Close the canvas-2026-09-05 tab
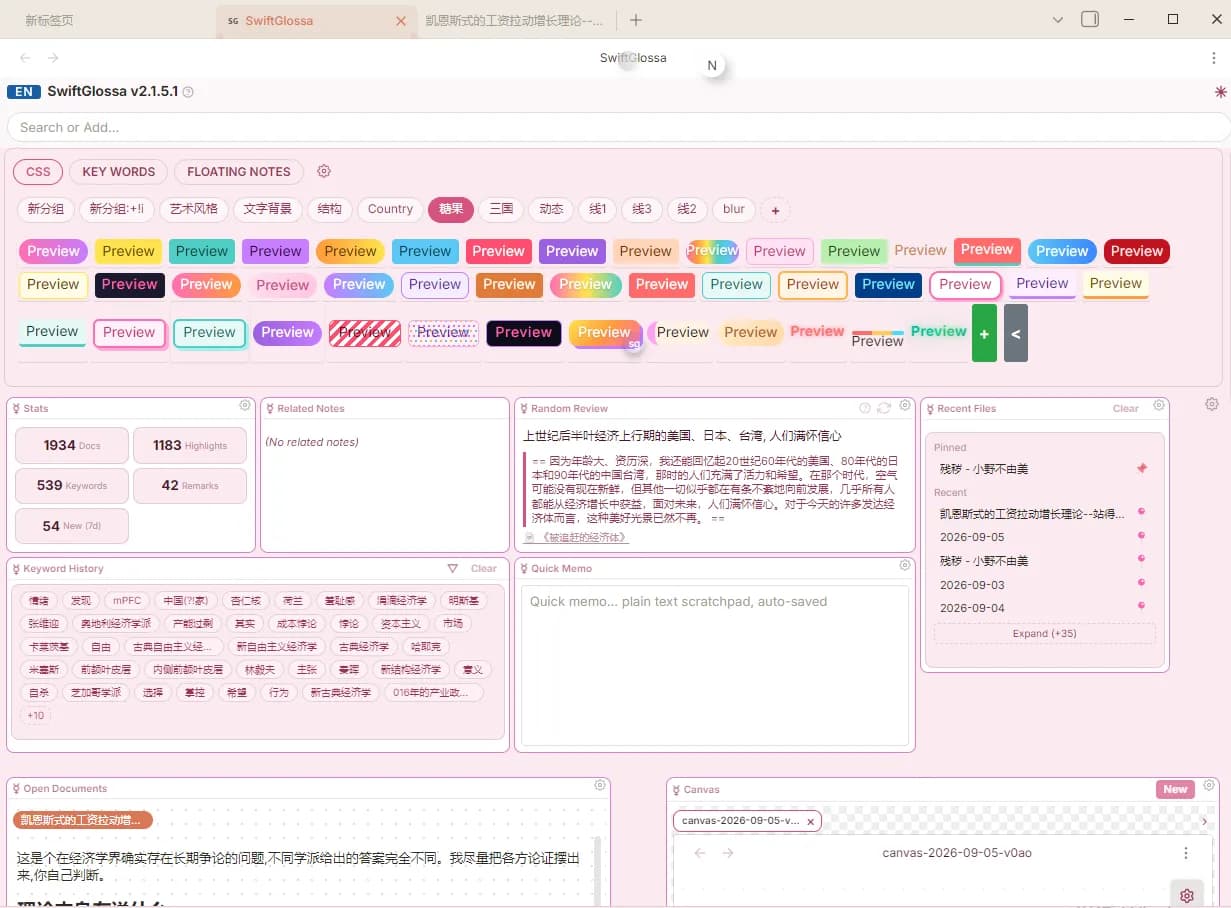The height and width of the screenshot is (908, 1231). pyautogui.click(x=811, y=821)
